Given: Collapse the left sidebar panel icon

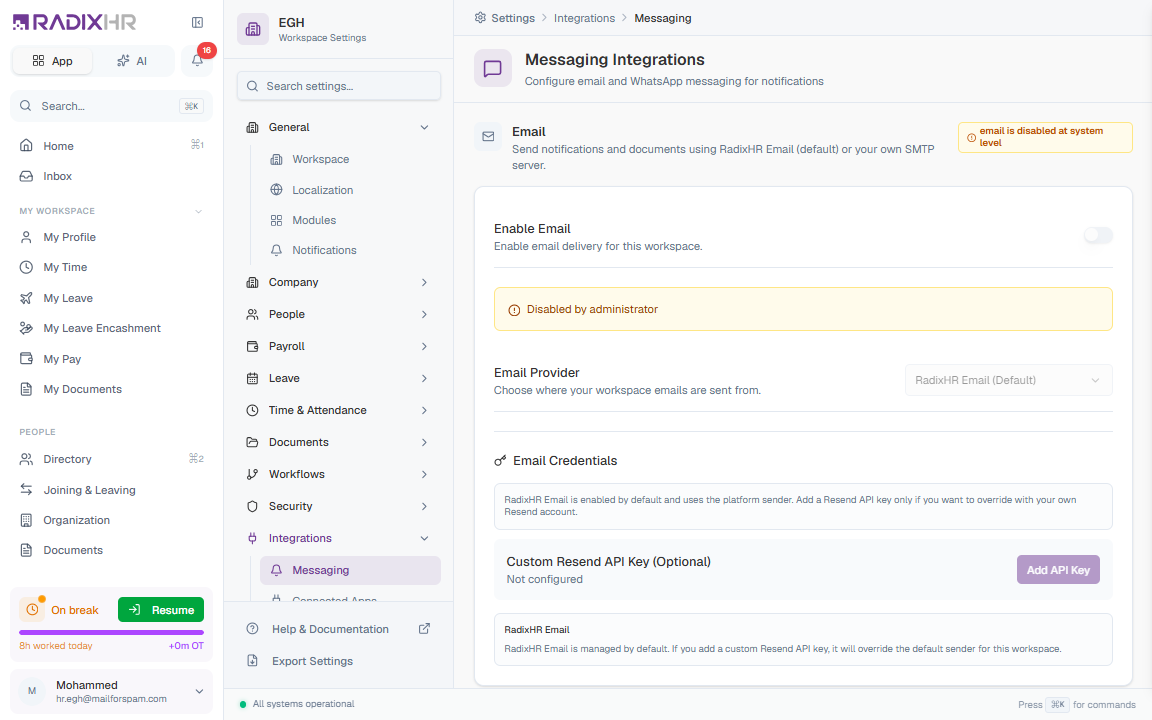Looking at the screenshot, I should [197, 23].
